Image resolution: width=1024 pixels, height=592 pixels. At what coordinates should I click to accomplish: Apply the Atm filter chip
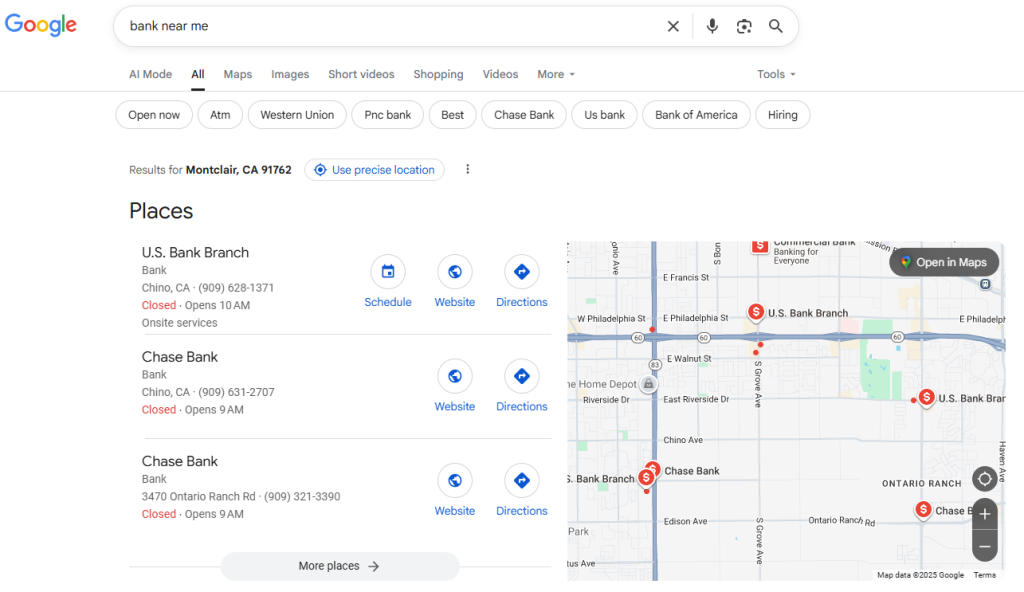coord(220,115)
